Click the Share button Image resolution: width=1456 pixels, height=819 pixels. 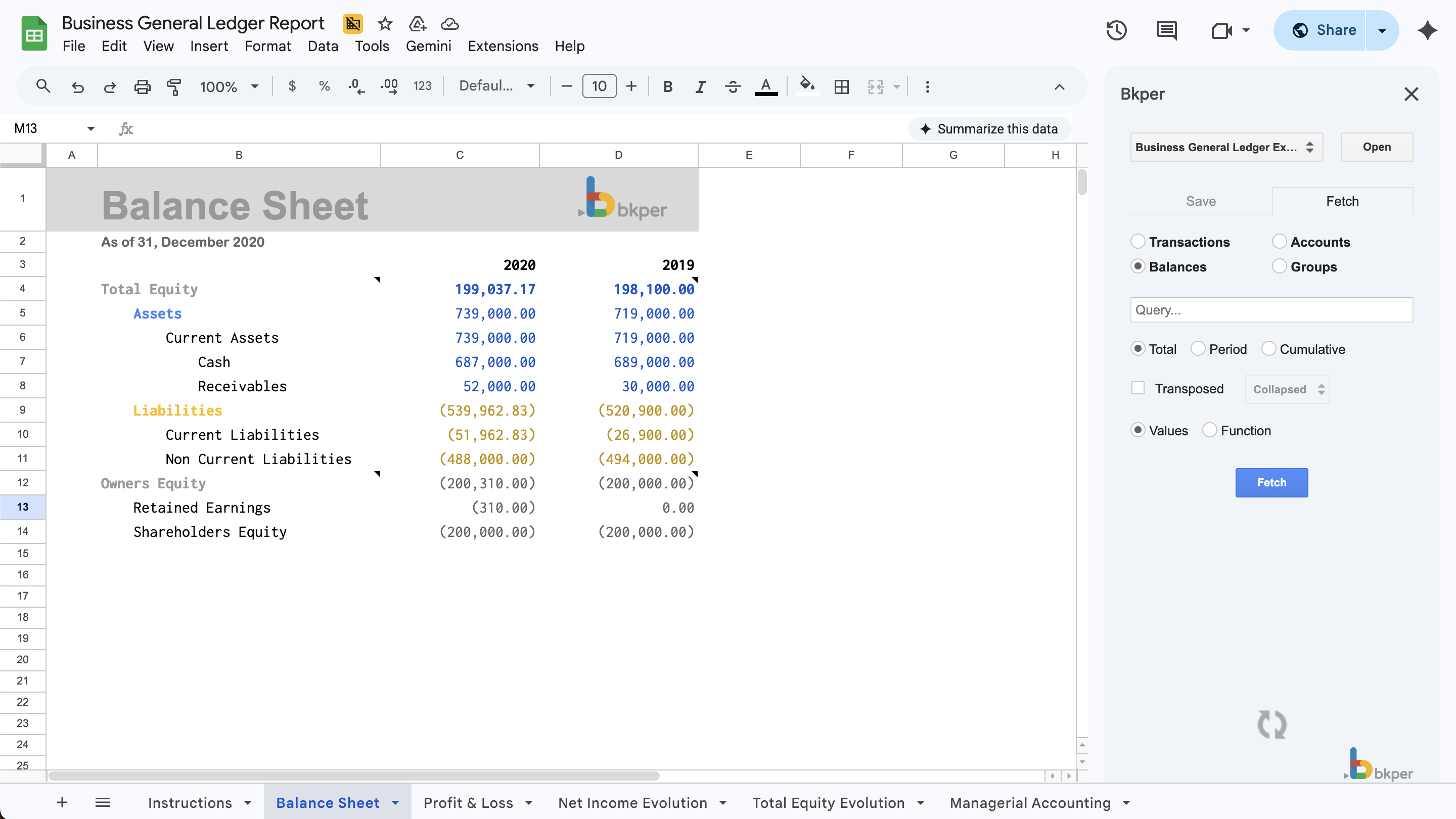(x=1320, y=30)
